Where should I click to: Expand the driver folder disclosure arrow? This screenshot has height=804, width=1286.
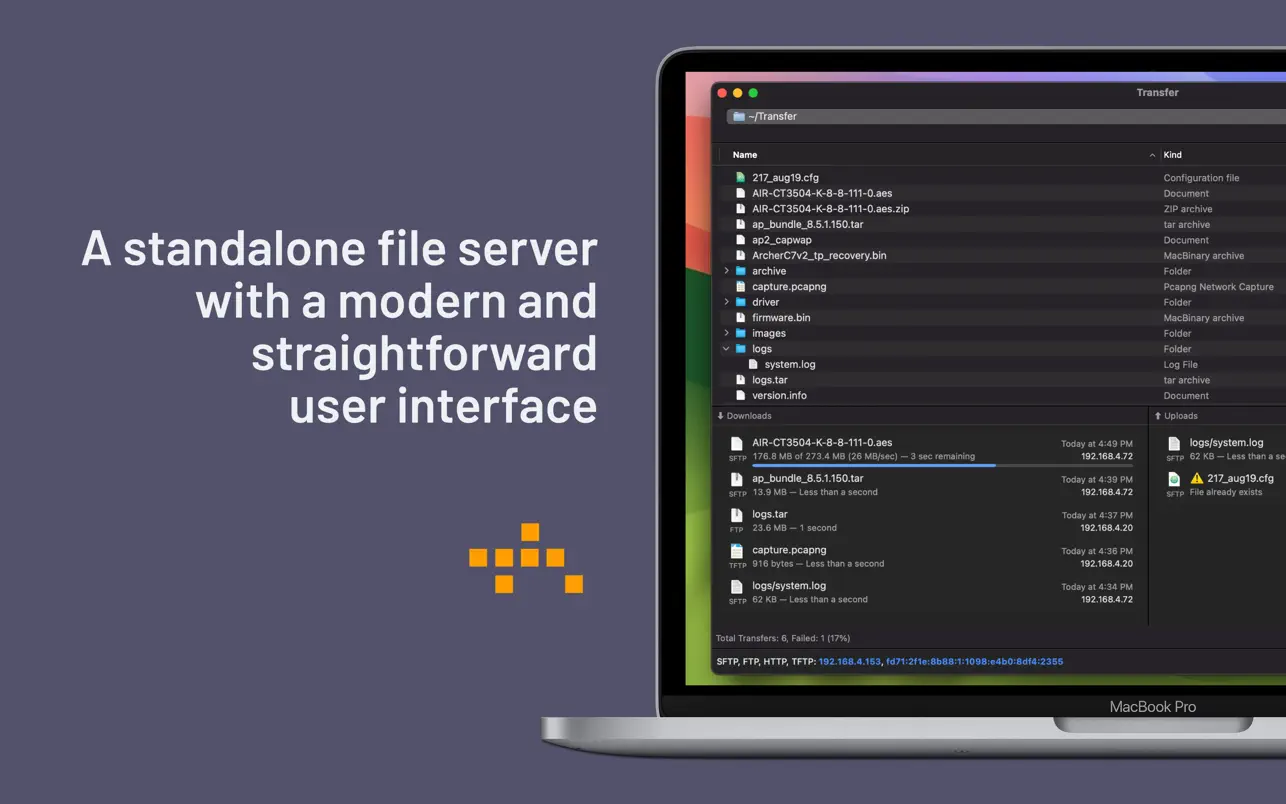point(726,302)
